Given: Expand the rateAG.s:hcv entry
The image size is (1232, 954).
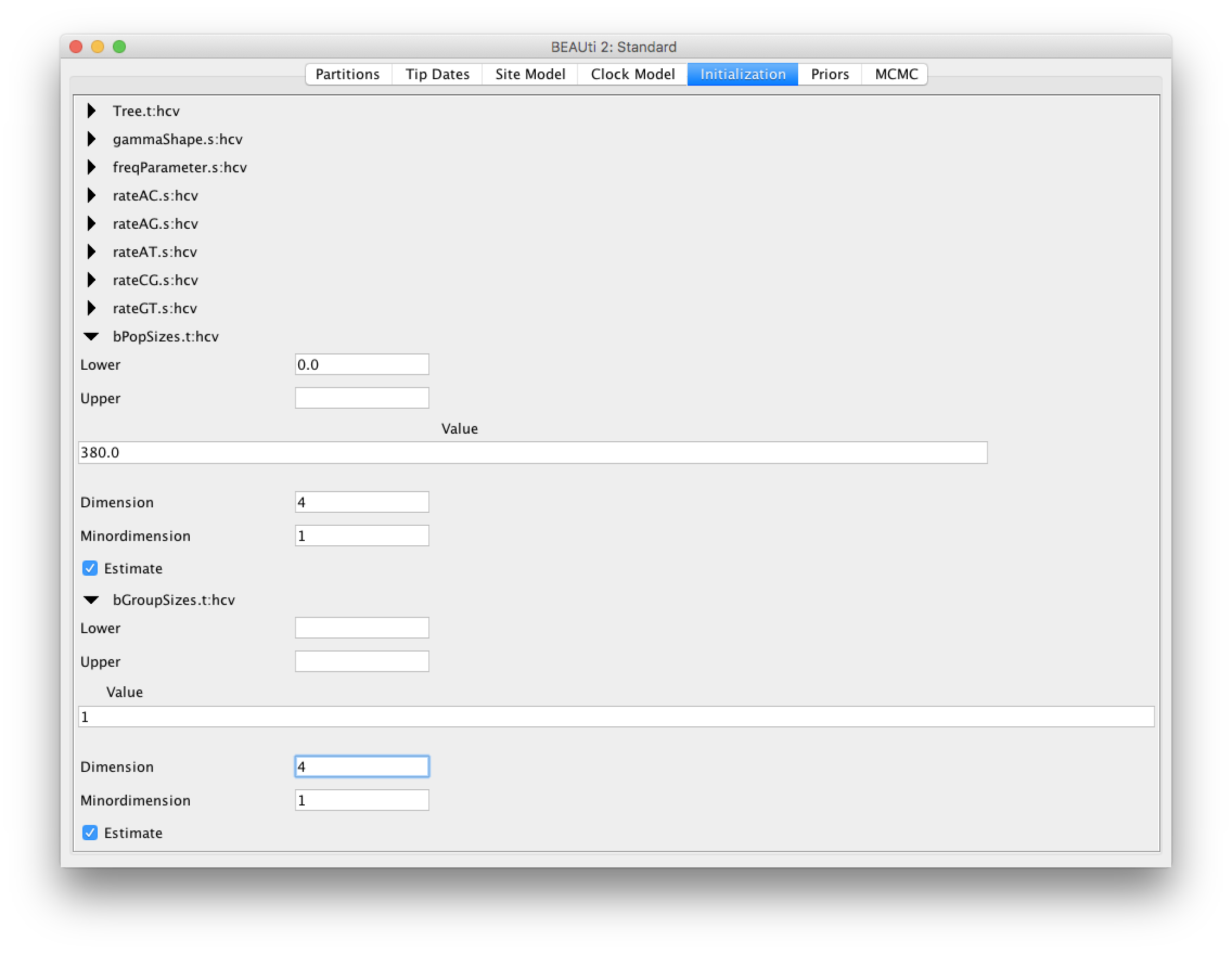Looking at the screenshot, I should (x=92, y=224).
